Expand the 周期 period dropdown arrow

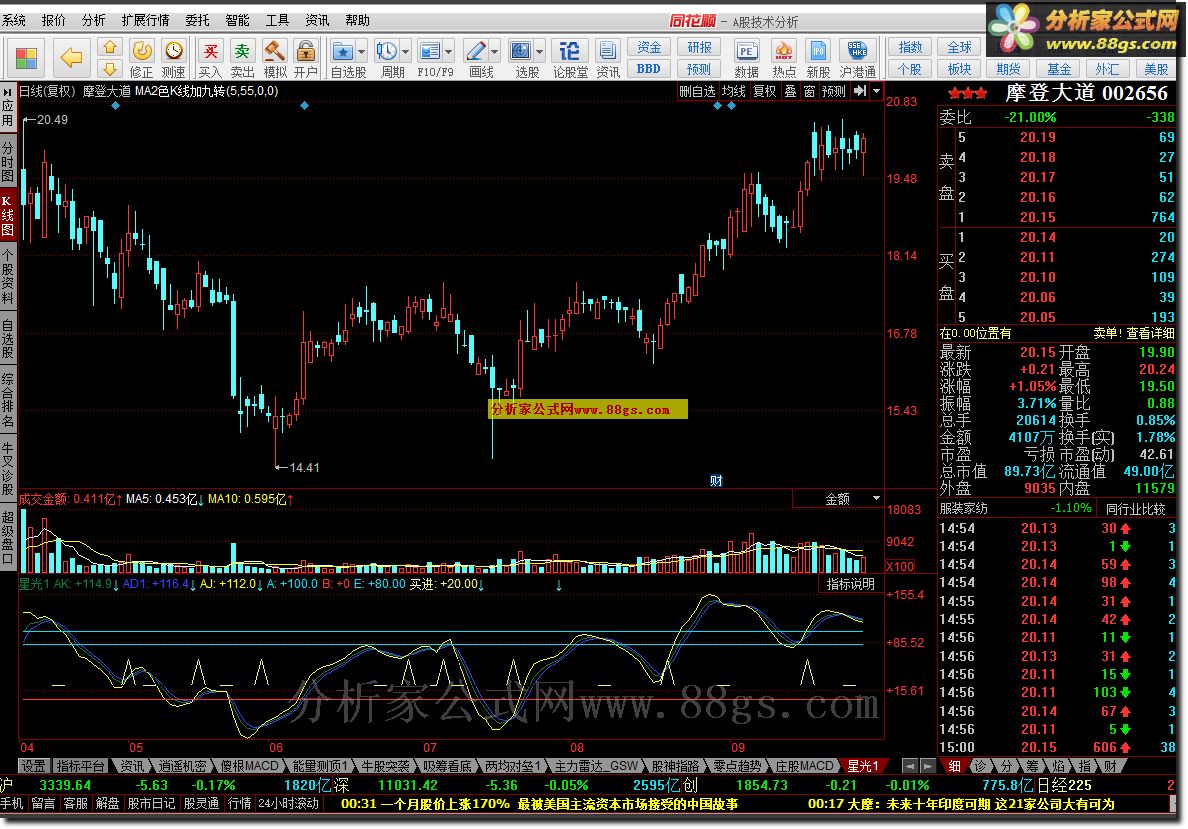[405, 52]
